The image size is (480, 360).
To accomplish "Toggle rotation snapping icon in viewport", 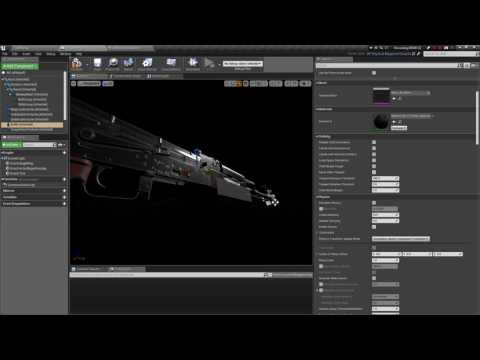I will 272,84.
